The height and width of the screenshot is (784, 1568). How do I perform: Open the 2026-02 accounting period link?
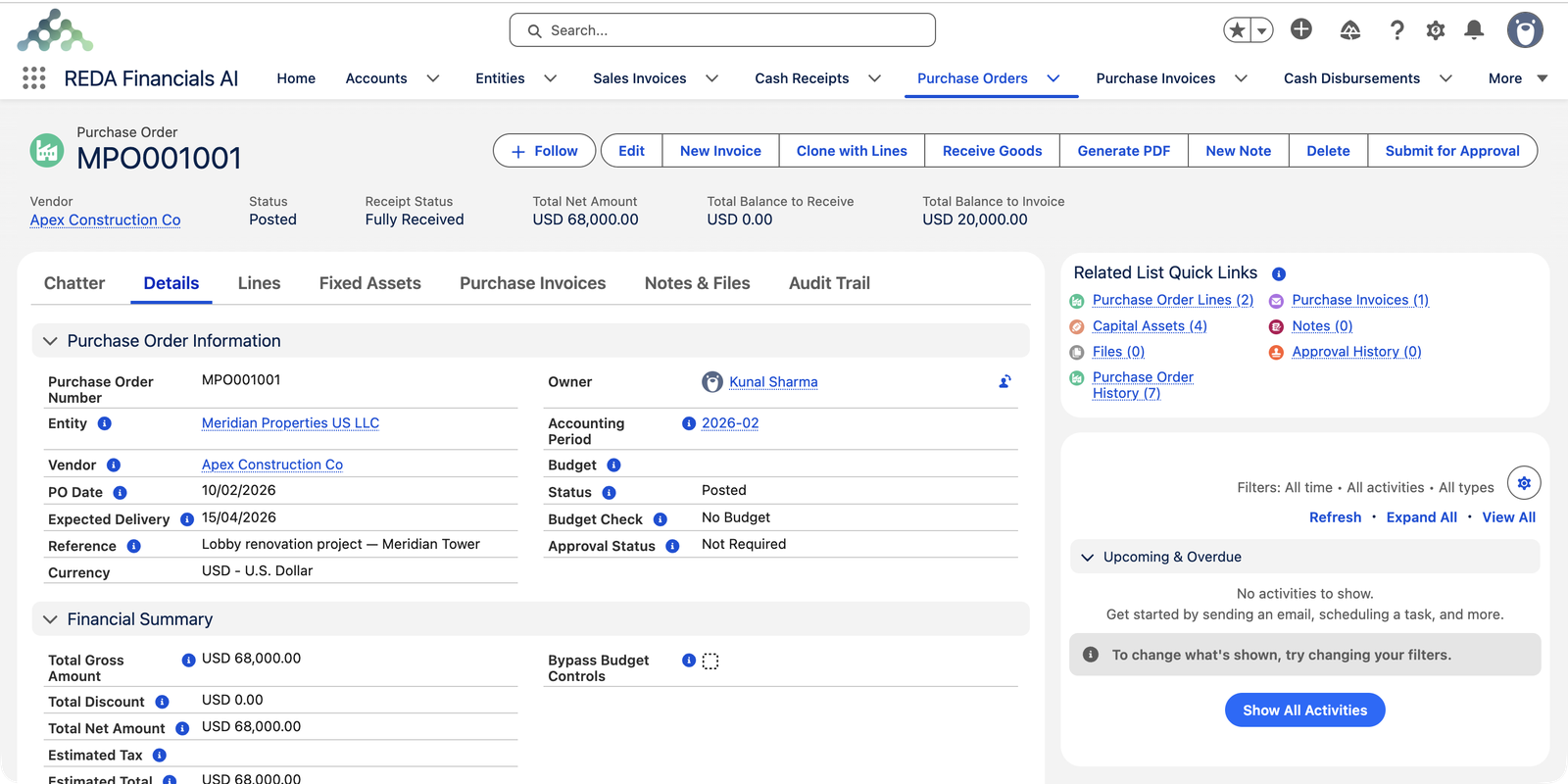(x=730, y=423)
